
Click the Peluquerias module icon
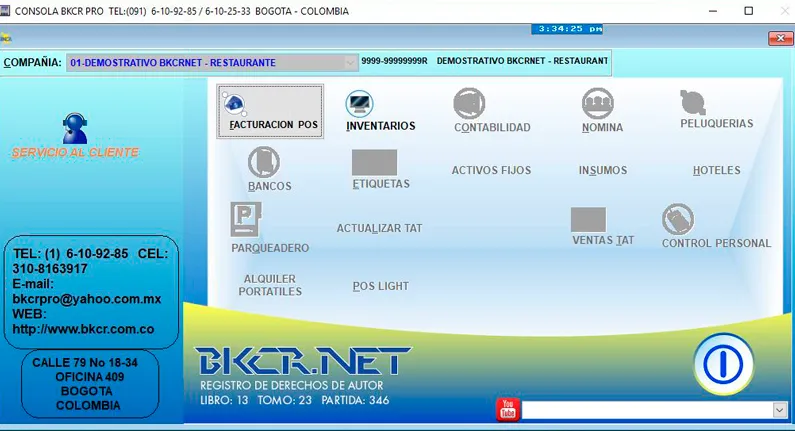[x=693, y=102]
